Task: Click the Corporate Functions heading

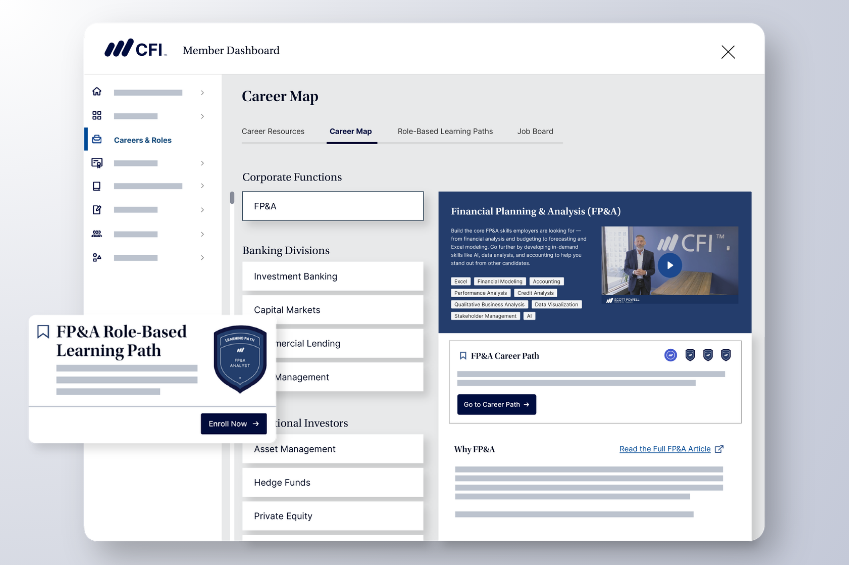Action: (292, 177)
